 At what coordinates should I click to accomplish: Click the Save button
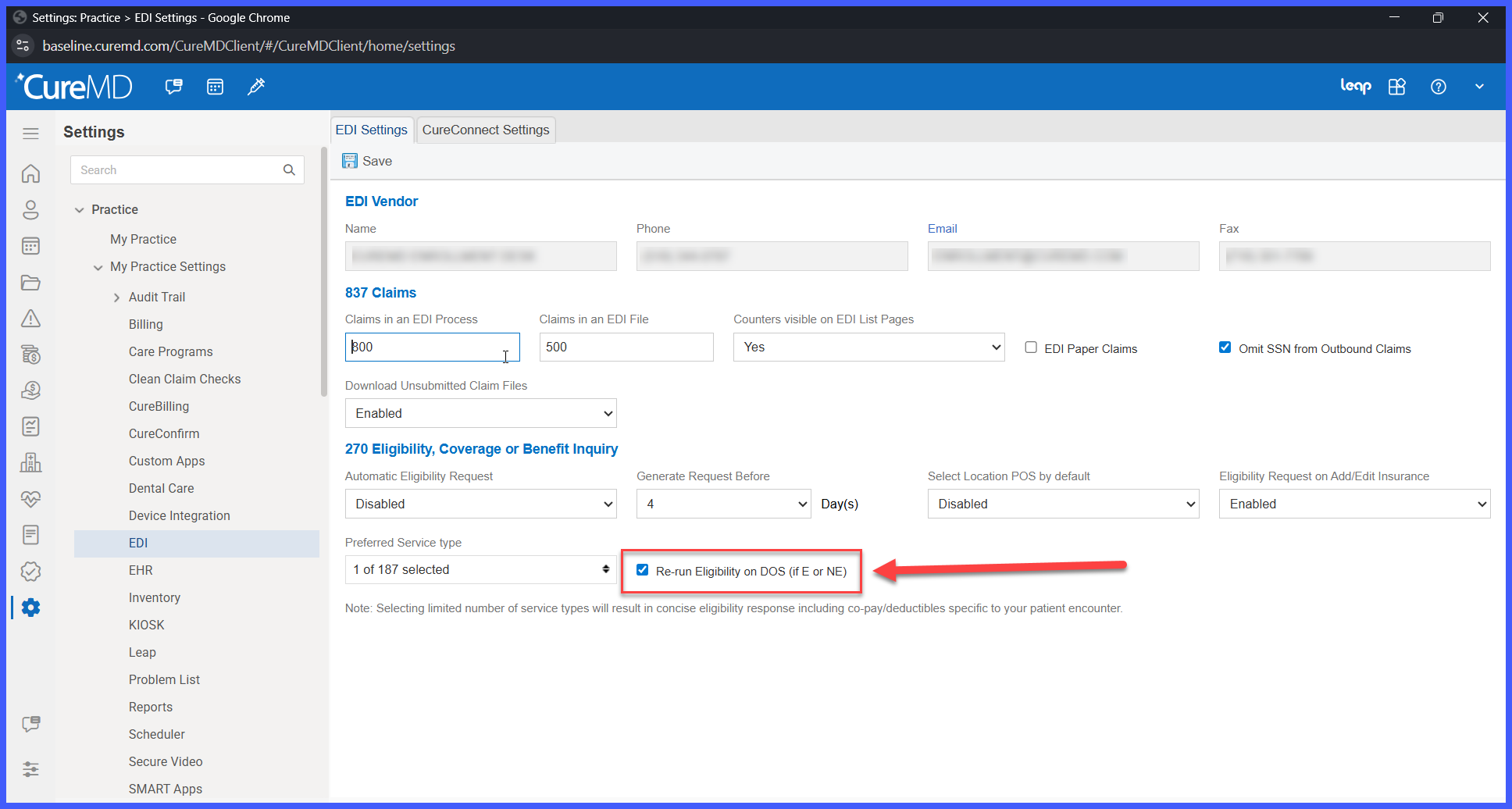(x=367, y=161)
